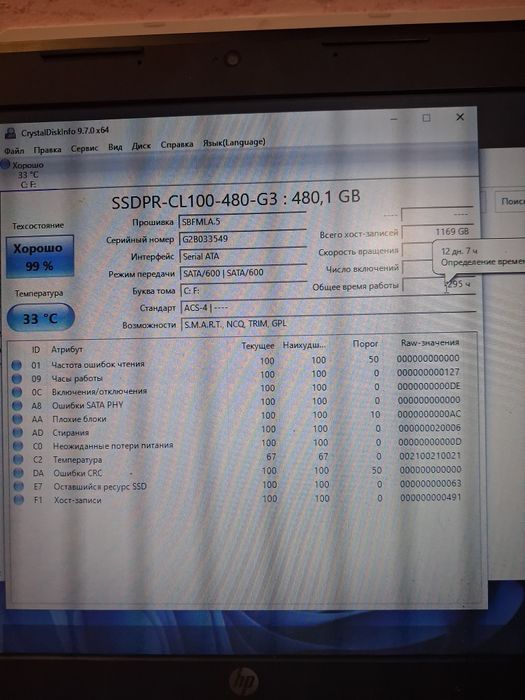The width and height of the screenshot is (525, 700).
Task: Click the status dot for attribute 09
Action: (x=17, y=379)
